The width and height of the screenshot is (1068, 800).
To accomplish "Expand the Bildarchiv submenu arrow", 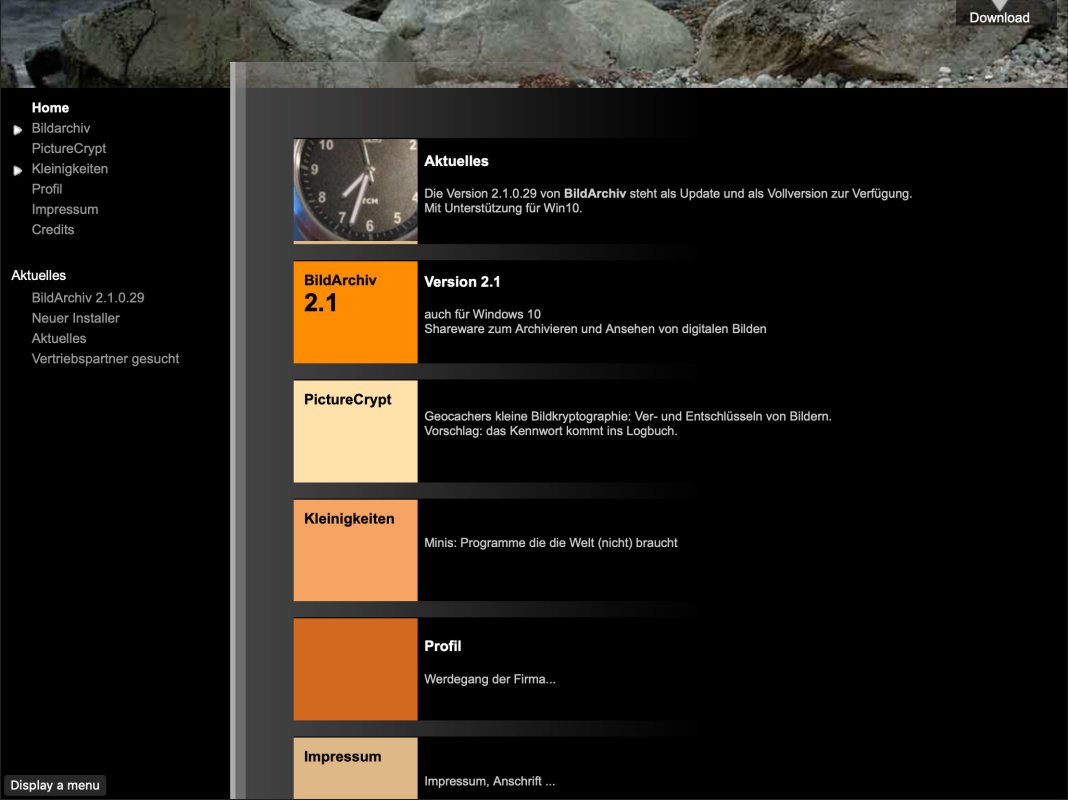I will [17, 130].
